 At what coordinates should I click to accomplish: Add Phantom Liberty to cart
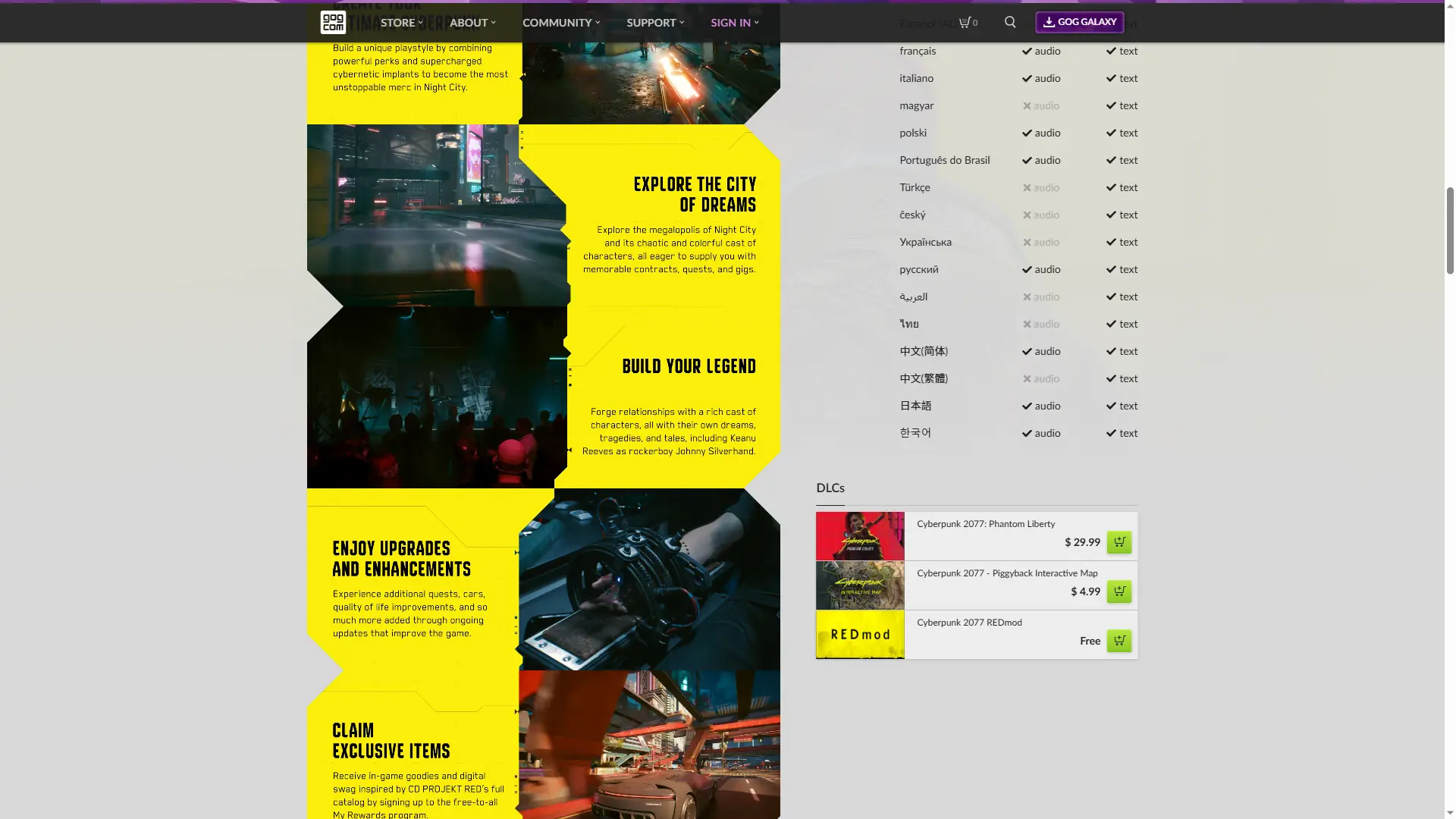1119,542
